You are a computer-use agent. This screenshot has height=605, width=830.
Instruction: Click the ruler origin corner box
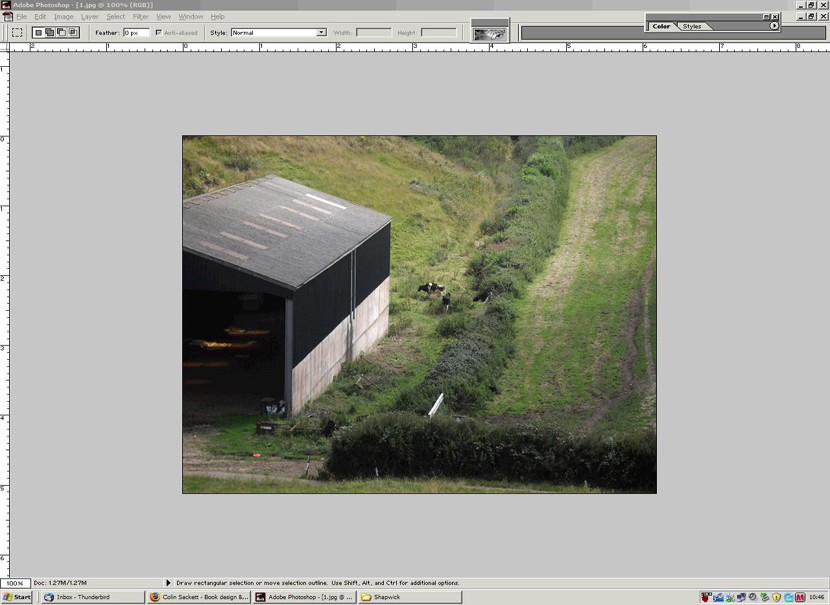coord(5,47)
